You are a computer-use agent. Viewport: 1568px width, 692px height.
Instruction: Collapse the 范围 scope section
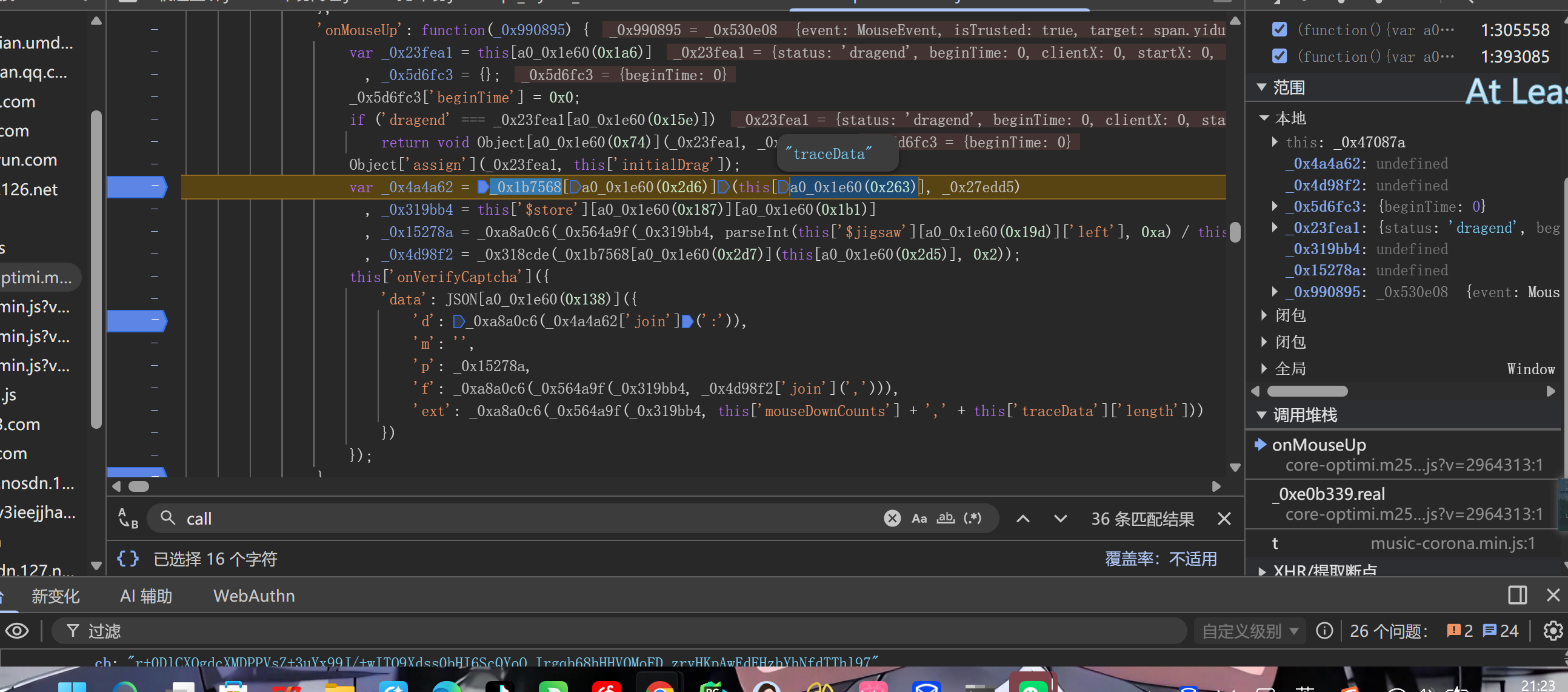1261,88
